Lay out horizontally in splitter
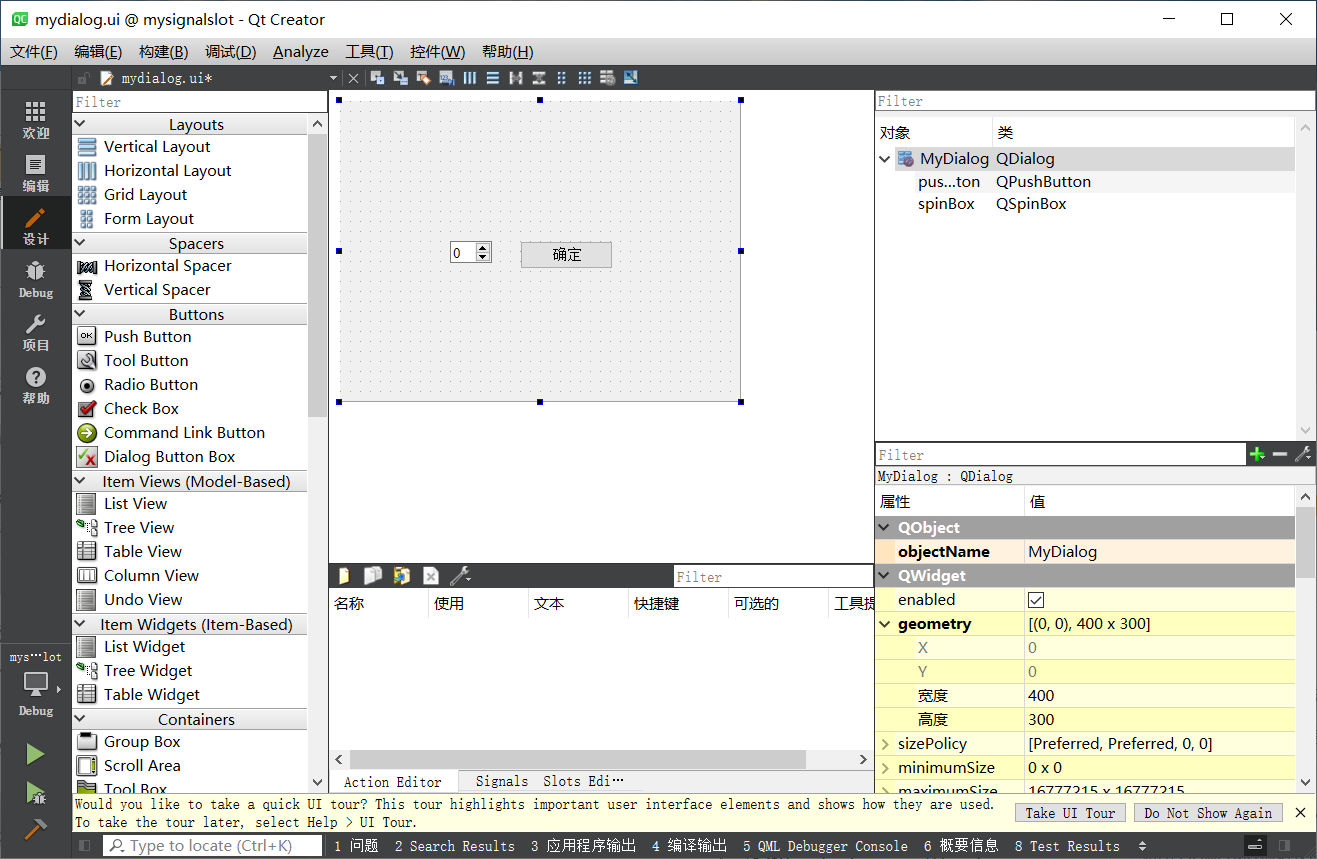This screenshot has height=859, width=1317. (x=516, y=78)
